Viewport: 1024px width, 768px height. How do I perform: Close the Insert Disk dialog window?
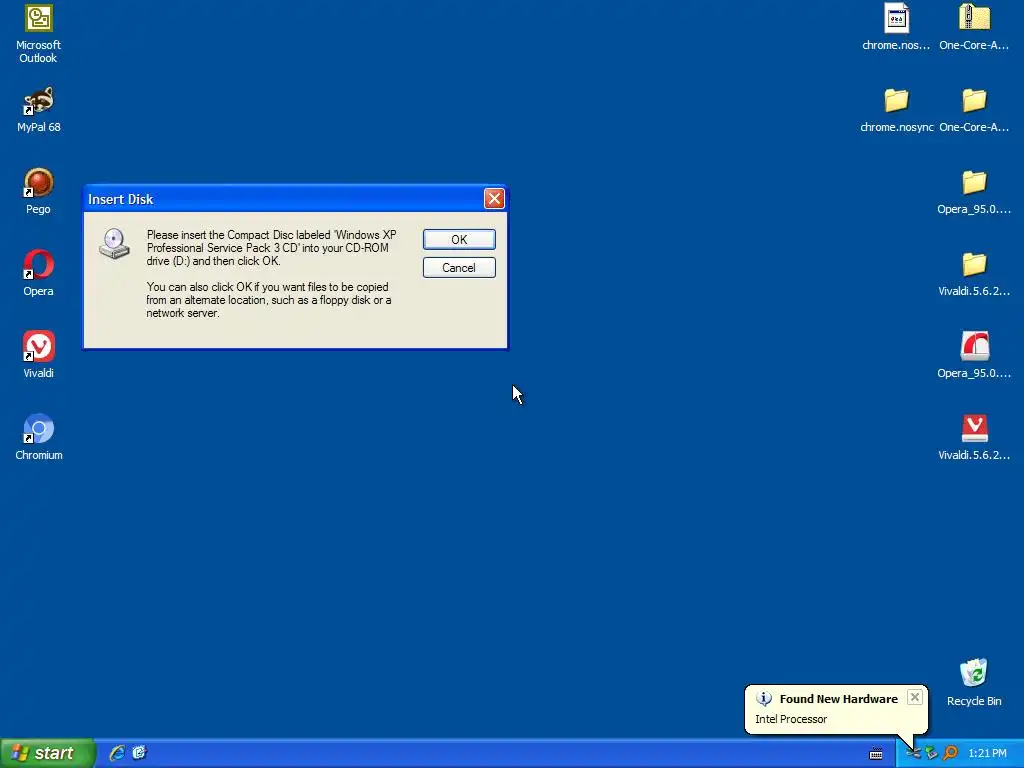494,199
